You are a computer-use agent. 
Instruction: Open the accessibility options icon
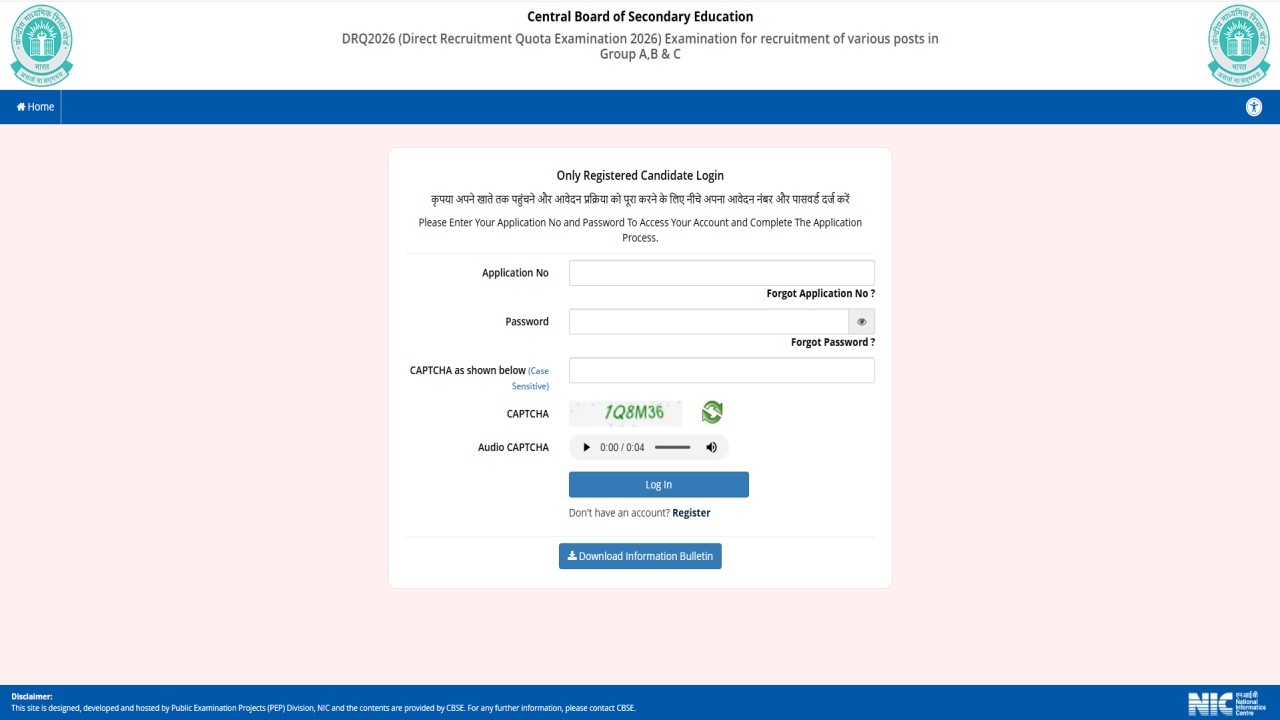(1253, 106)
